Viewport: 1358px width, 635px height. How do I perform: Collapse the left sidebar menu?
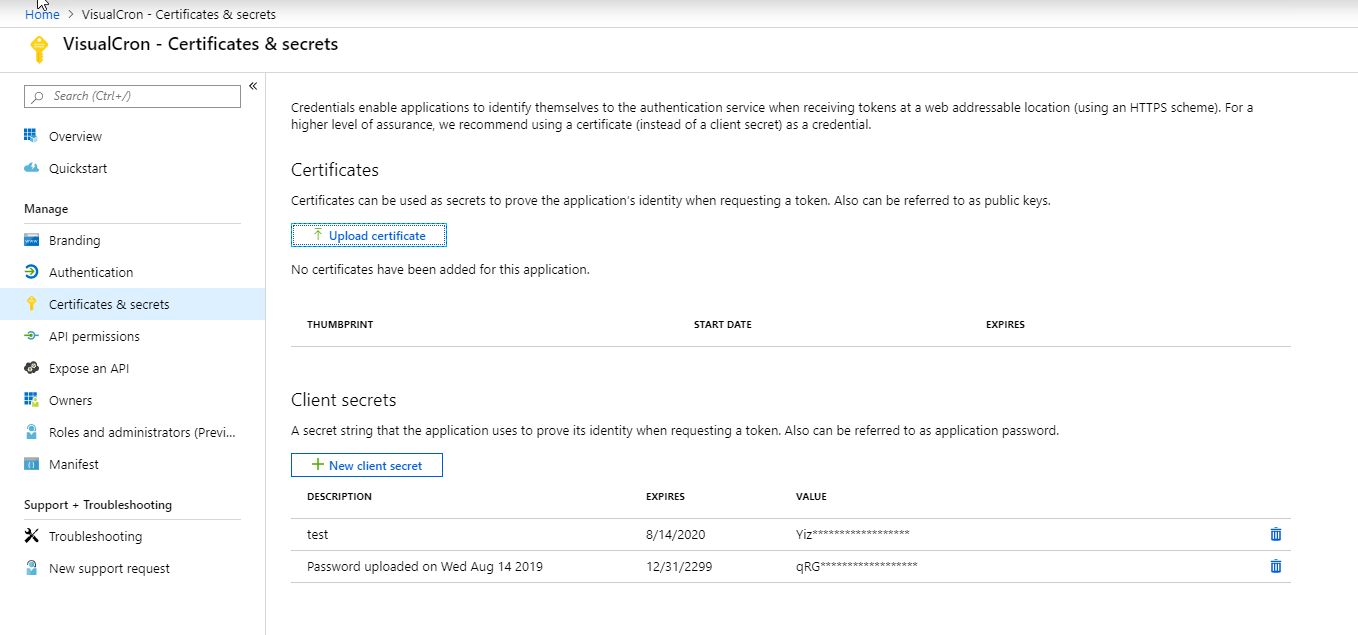[x=253, y=86]
